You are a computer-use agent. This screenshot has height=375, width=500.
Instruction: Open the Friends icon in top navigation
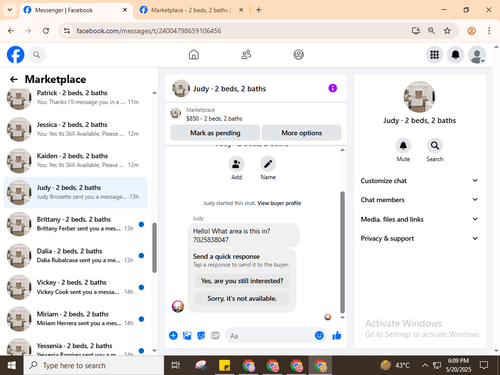coord(246,55)
